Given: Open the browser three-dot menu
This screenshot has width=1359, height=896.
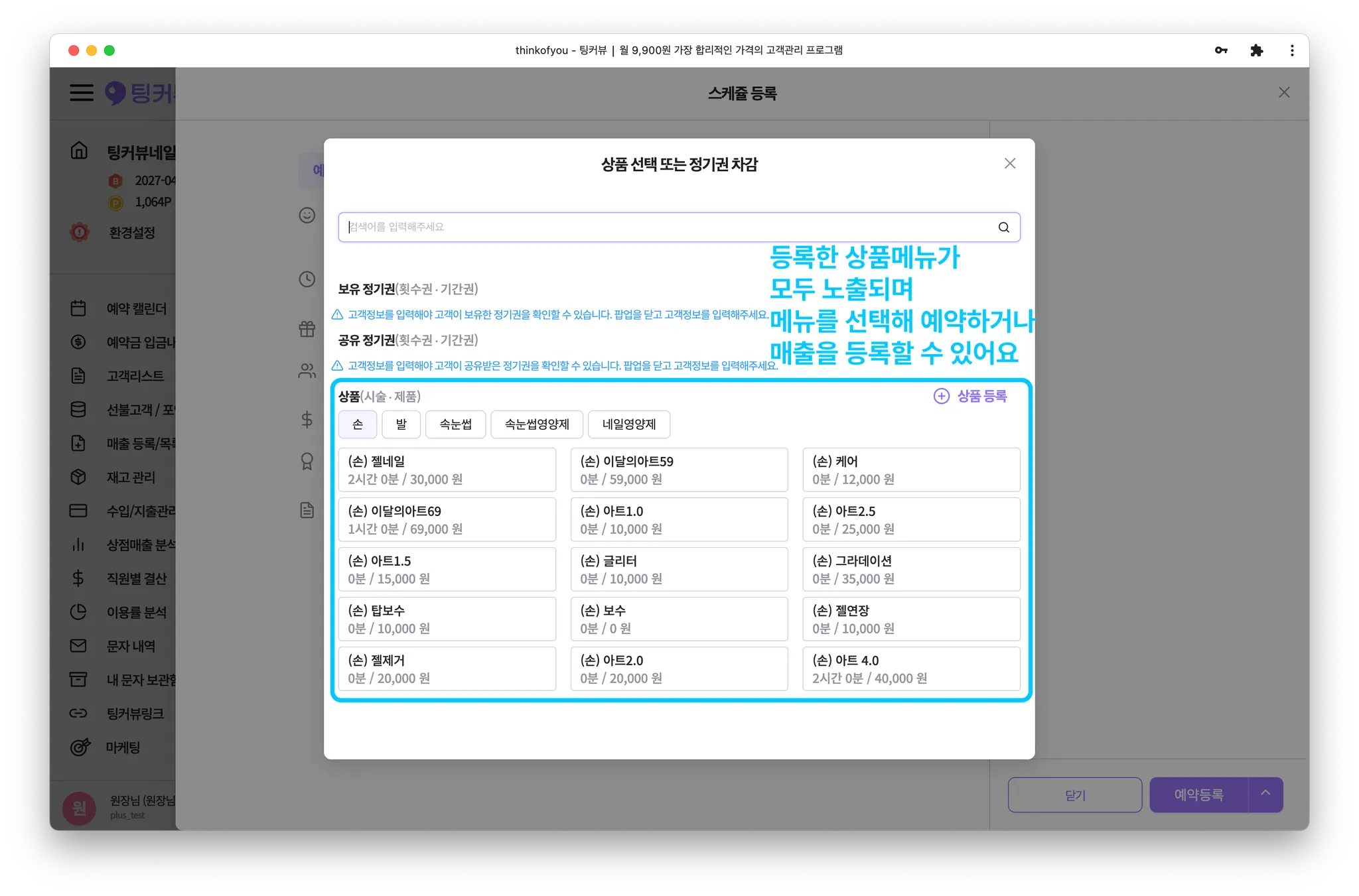Looking at the screenshot, I should coord(1291,50).
